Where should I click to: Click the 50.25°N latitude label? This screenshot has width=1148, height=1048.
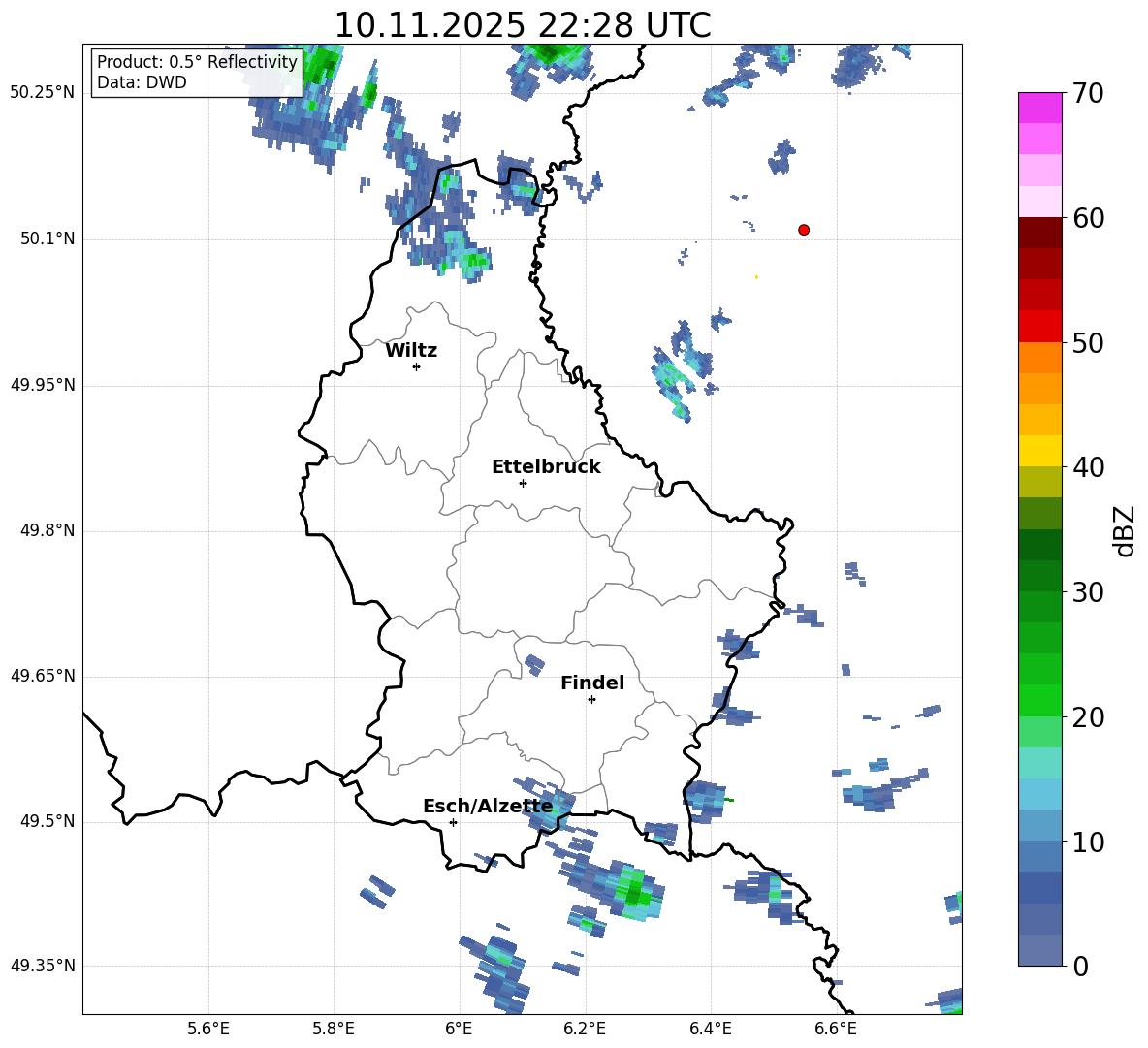44,93
